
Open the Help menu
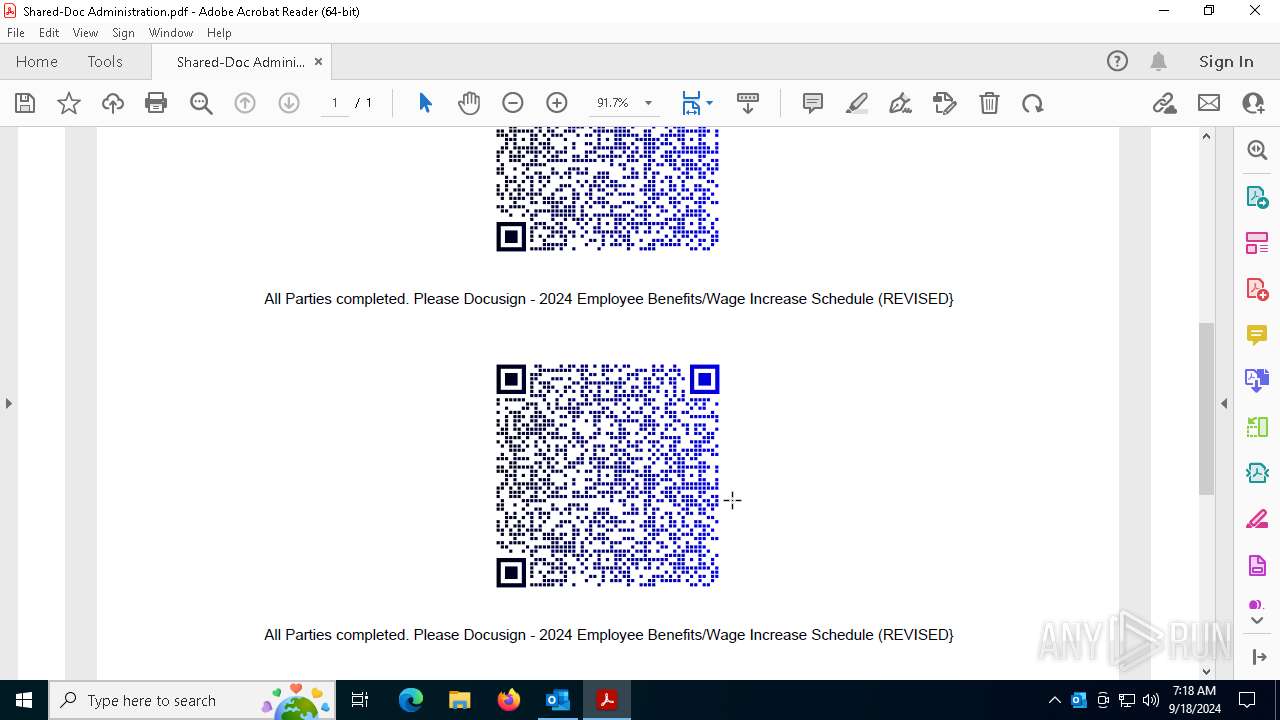[x=219, y=33]
